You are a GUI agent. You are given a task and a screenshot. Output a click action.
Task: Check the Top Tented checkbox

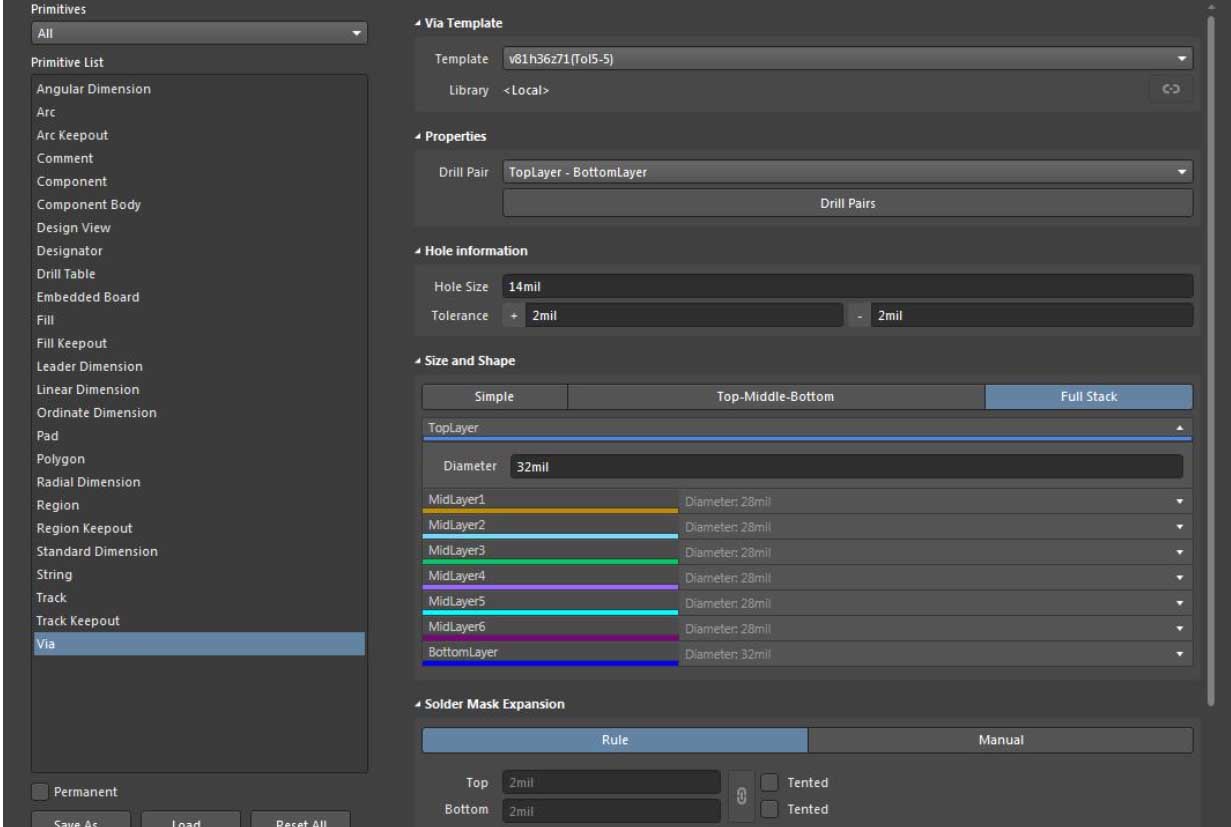point(769,782)
